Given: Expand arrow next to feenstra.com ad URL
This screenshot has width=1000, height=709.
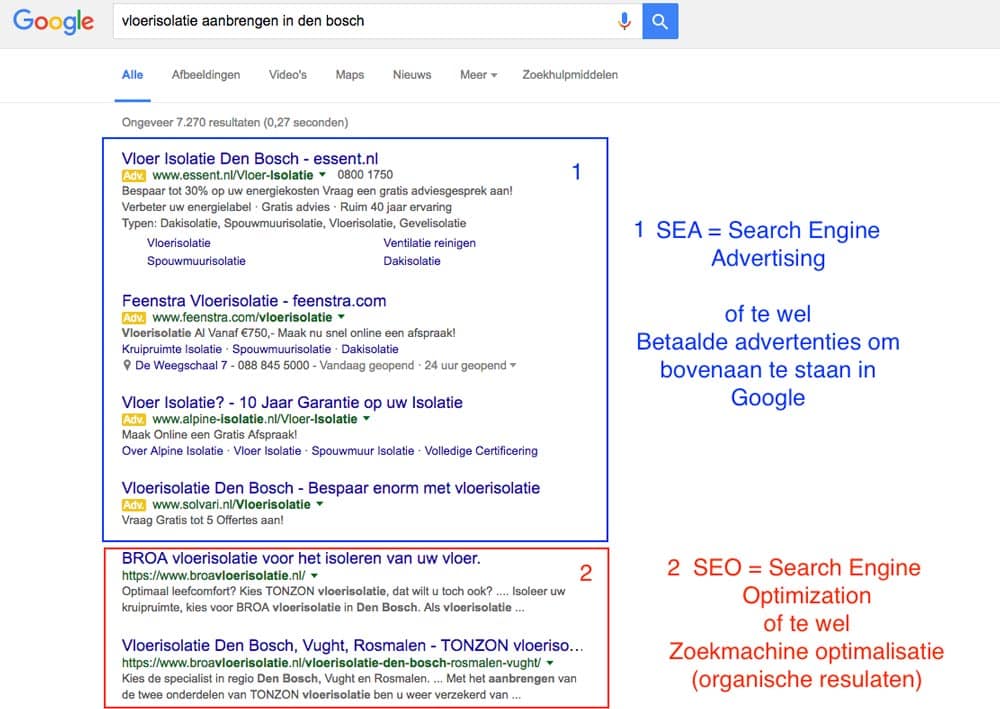Looking at the screenshot, I should [x=341, y=317].
